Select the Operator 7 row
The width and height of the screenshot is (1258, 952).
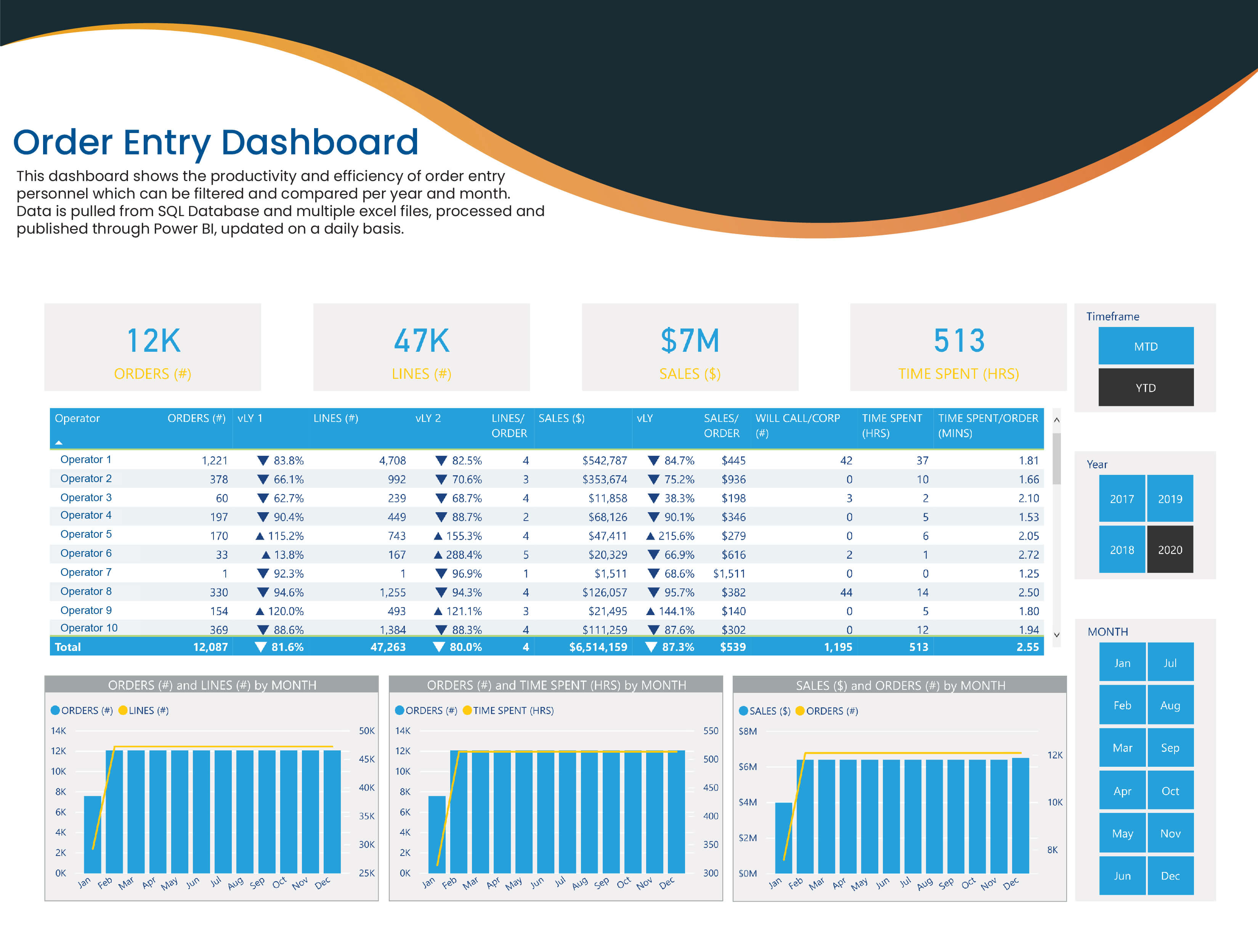[x=547, y=573]
